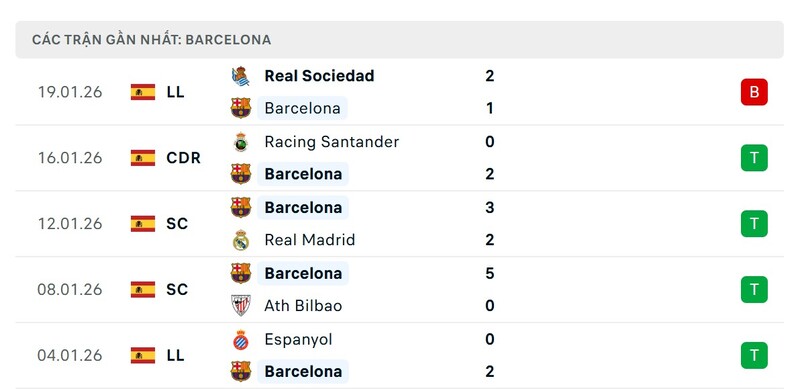The image size is (800, 389).
Task: Click green T badge for Espanyol match
Action: coord(754,355)
